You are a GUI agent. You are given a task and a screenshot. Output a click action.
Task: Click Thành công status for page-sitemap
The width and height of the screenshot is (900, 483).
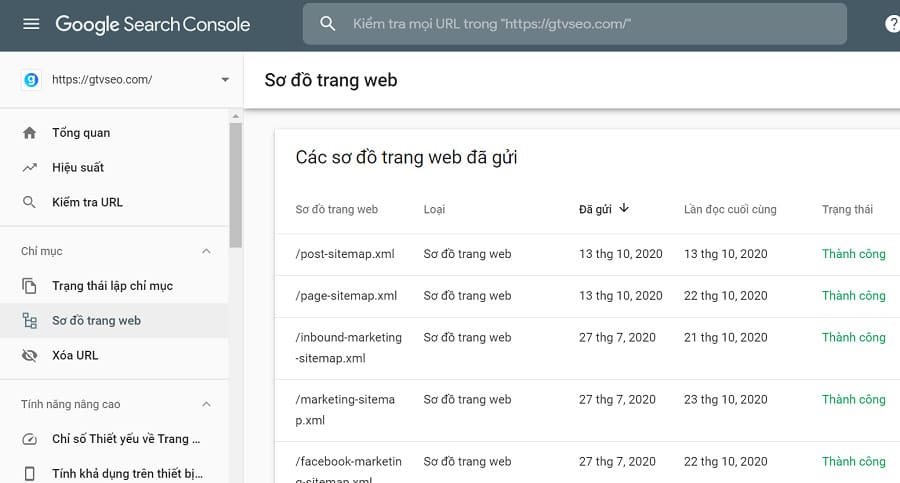coord(854,296)
